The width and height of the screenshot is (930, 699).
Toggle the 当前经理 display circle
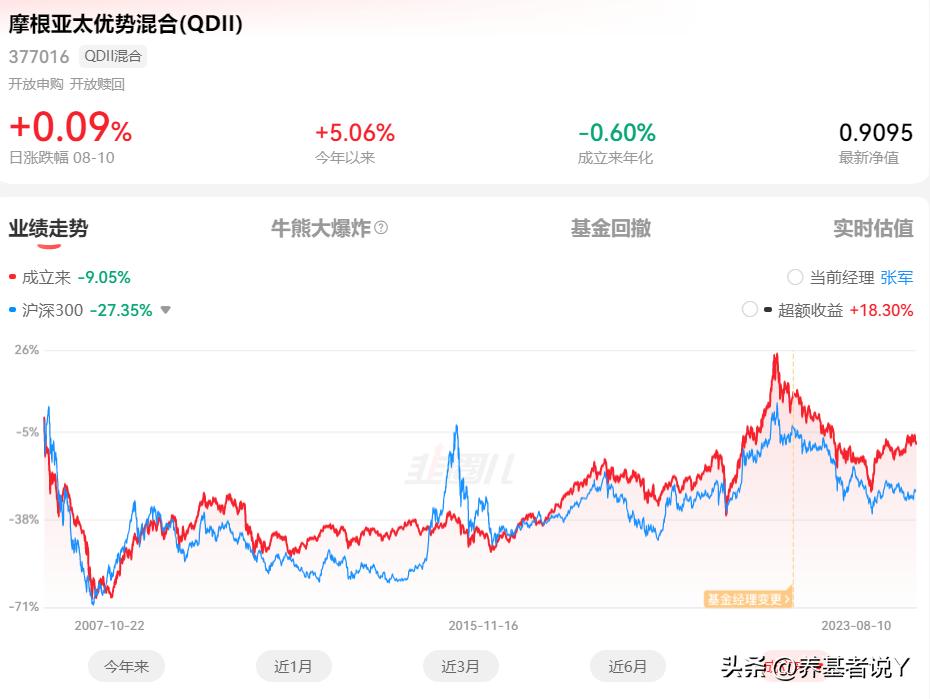point(794,277)
